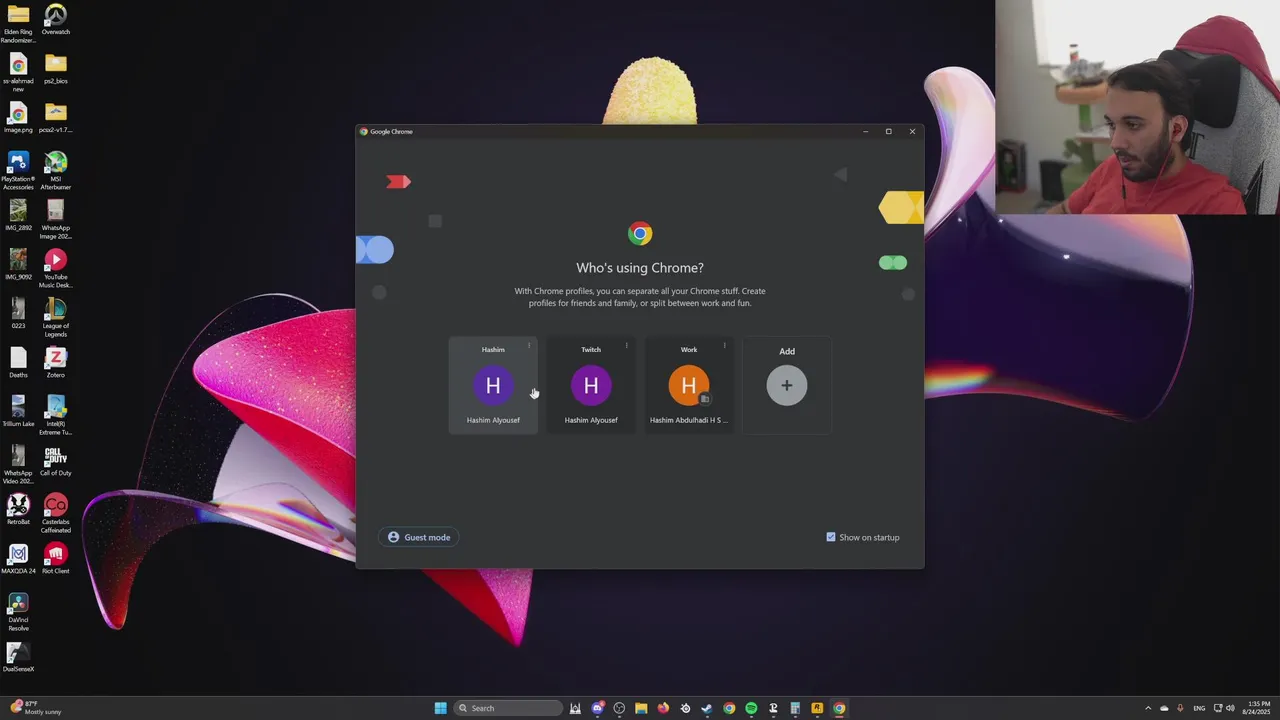Open the volume and network quick settings

click(x=1224, y=708)
